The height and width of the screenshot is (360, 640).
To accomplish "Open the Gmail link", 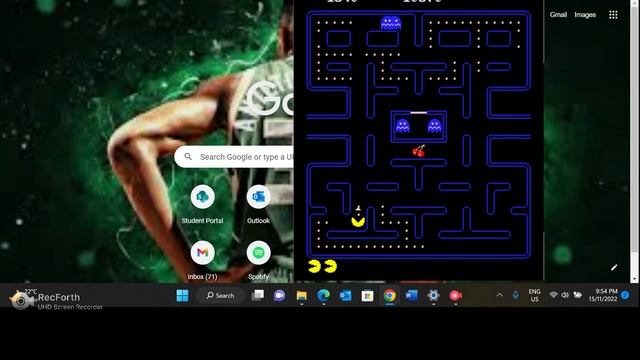I will pos(558,15).
